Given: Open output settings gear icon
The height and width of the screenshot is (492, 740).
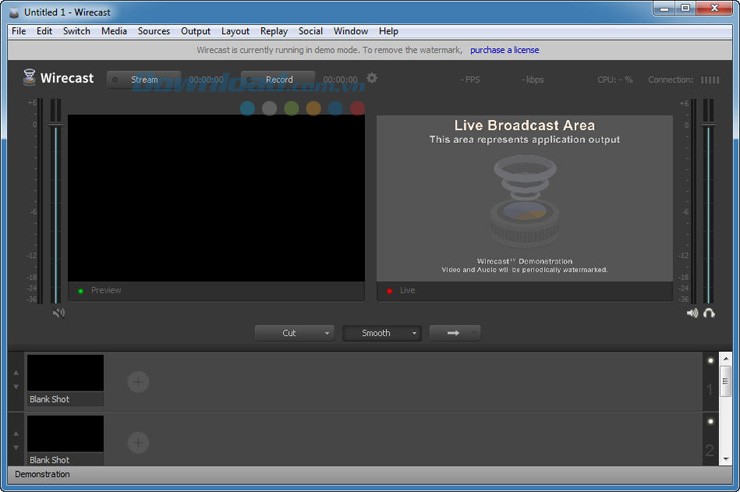Looking at the screenshot, I should 372,78.
